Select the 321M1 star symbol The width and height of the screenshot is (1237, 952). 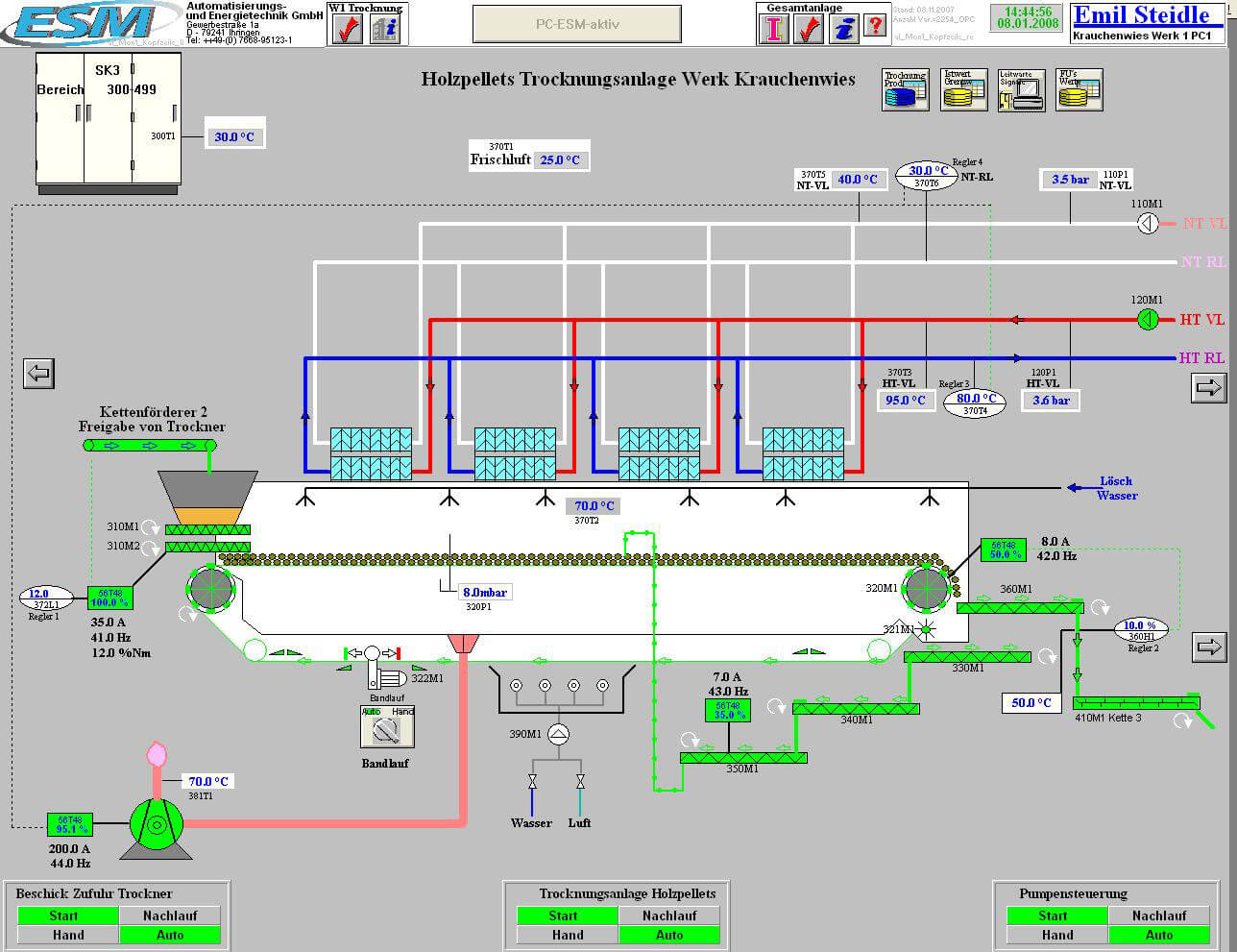926,630
